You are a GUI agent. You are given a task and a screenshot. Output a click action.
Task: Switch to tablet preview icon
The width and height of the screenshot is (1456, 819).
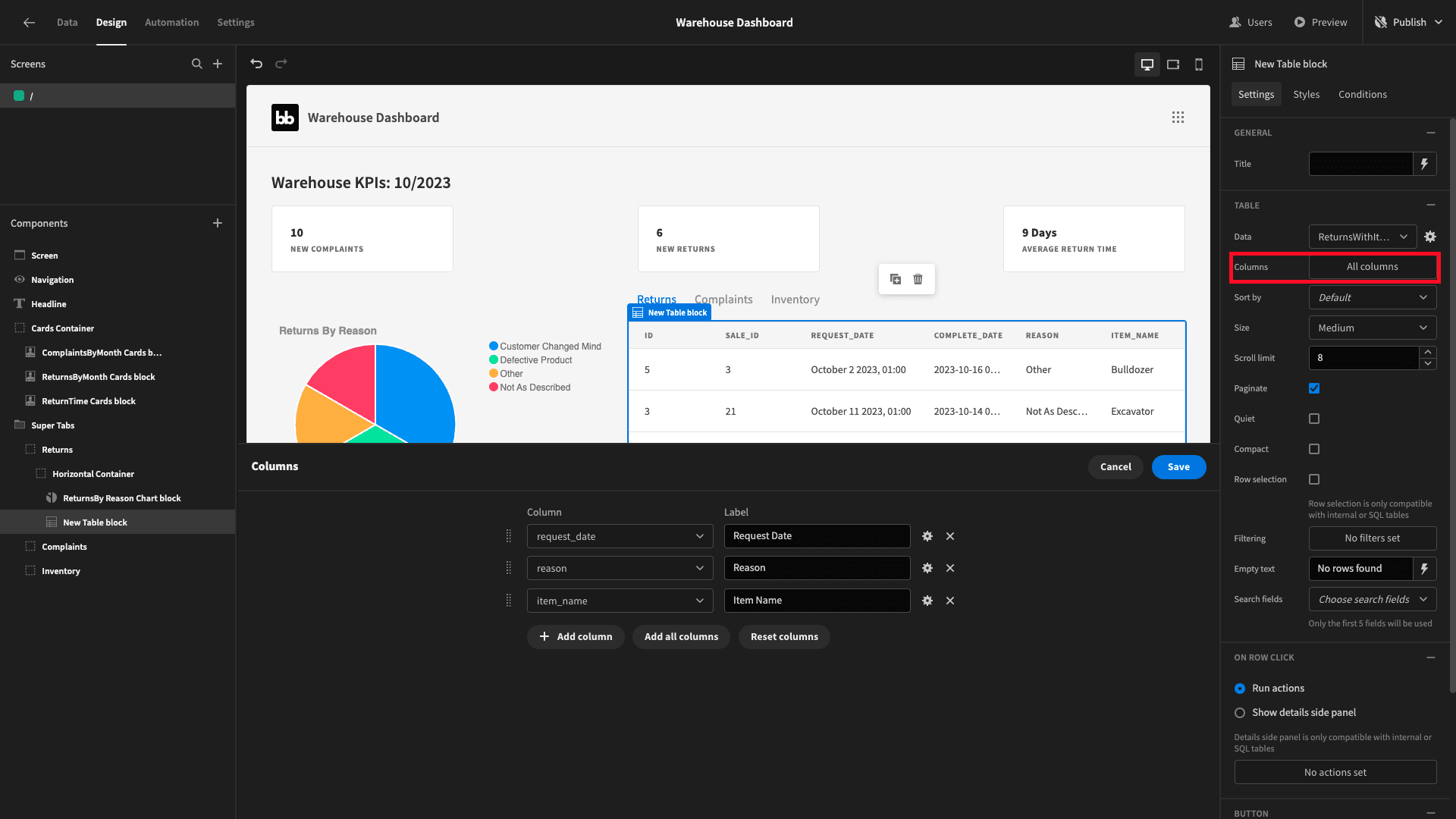[1173, 64]
